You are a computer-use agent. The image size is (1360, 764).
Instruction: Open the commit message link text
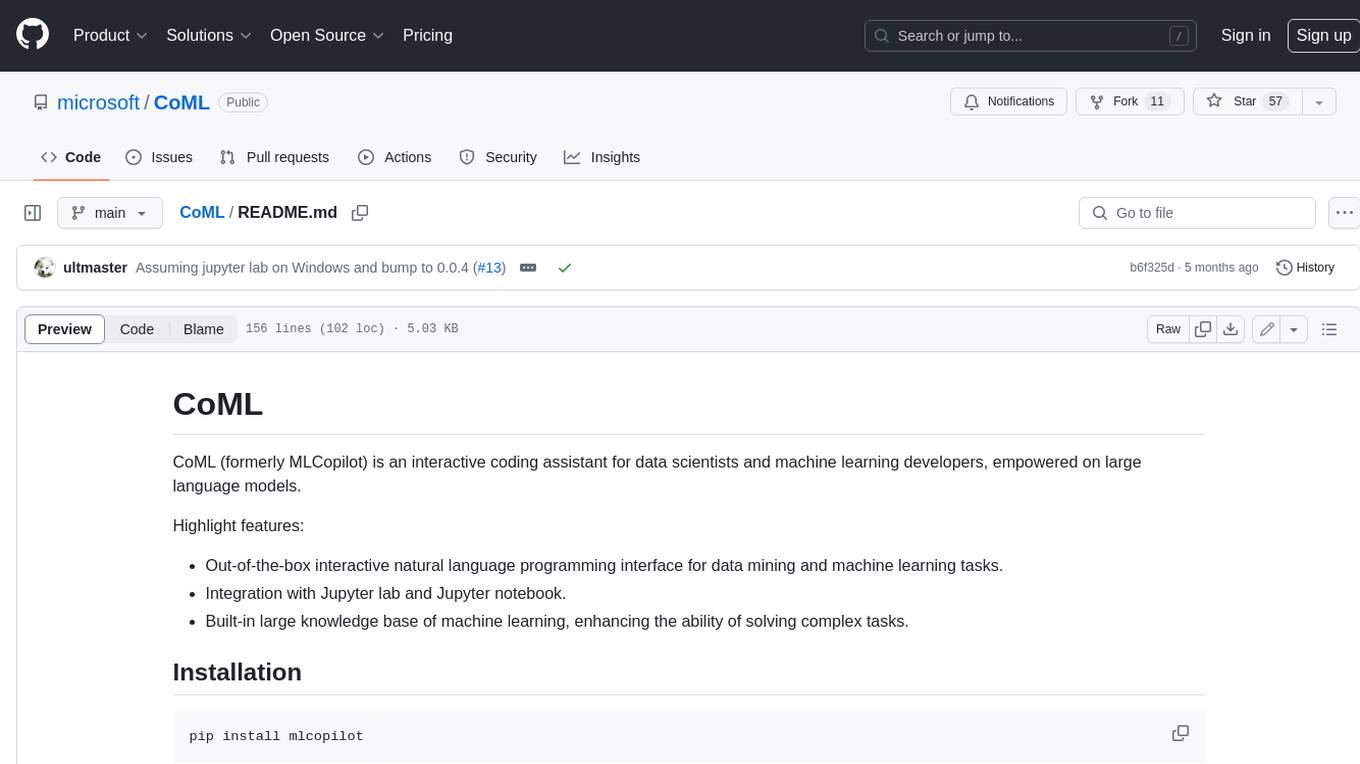tap(304, 268)
